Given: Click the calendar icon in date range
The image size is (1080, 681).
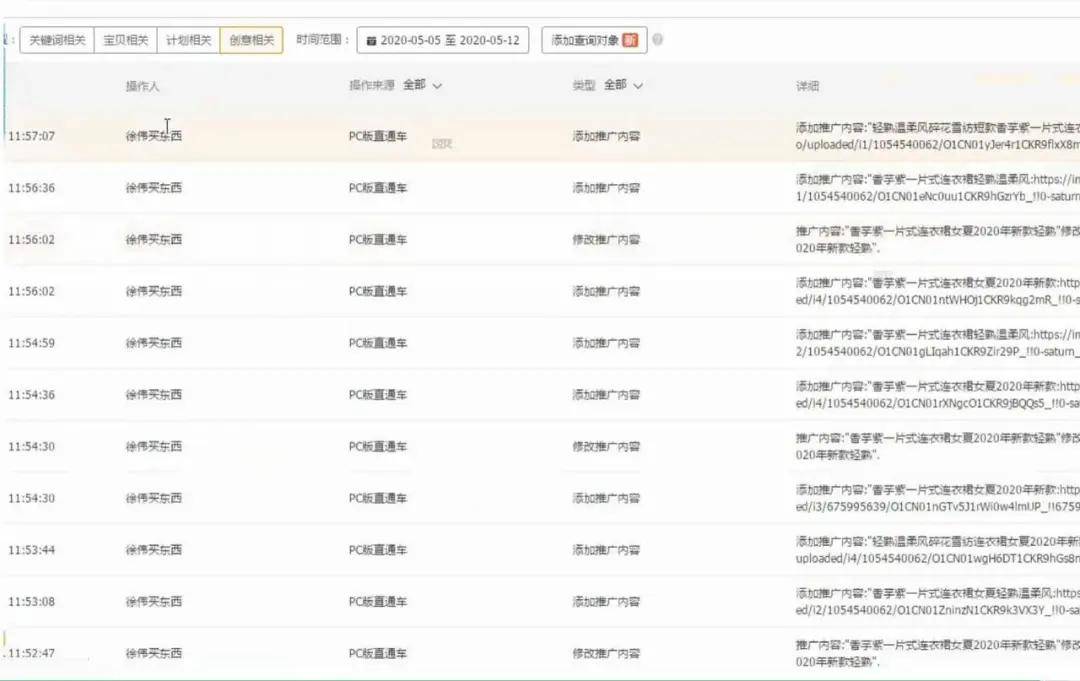Looking at the screenshot, I should click(372, 41).
